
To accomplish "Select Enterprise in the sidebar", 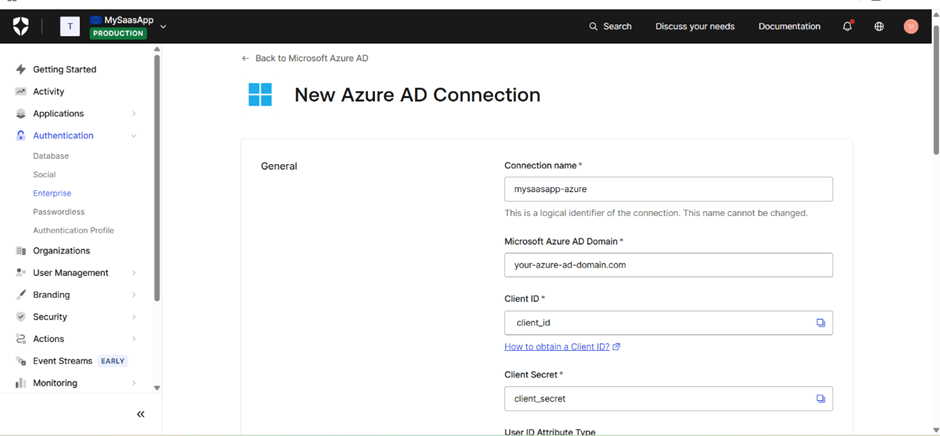I will pos(52,193).
